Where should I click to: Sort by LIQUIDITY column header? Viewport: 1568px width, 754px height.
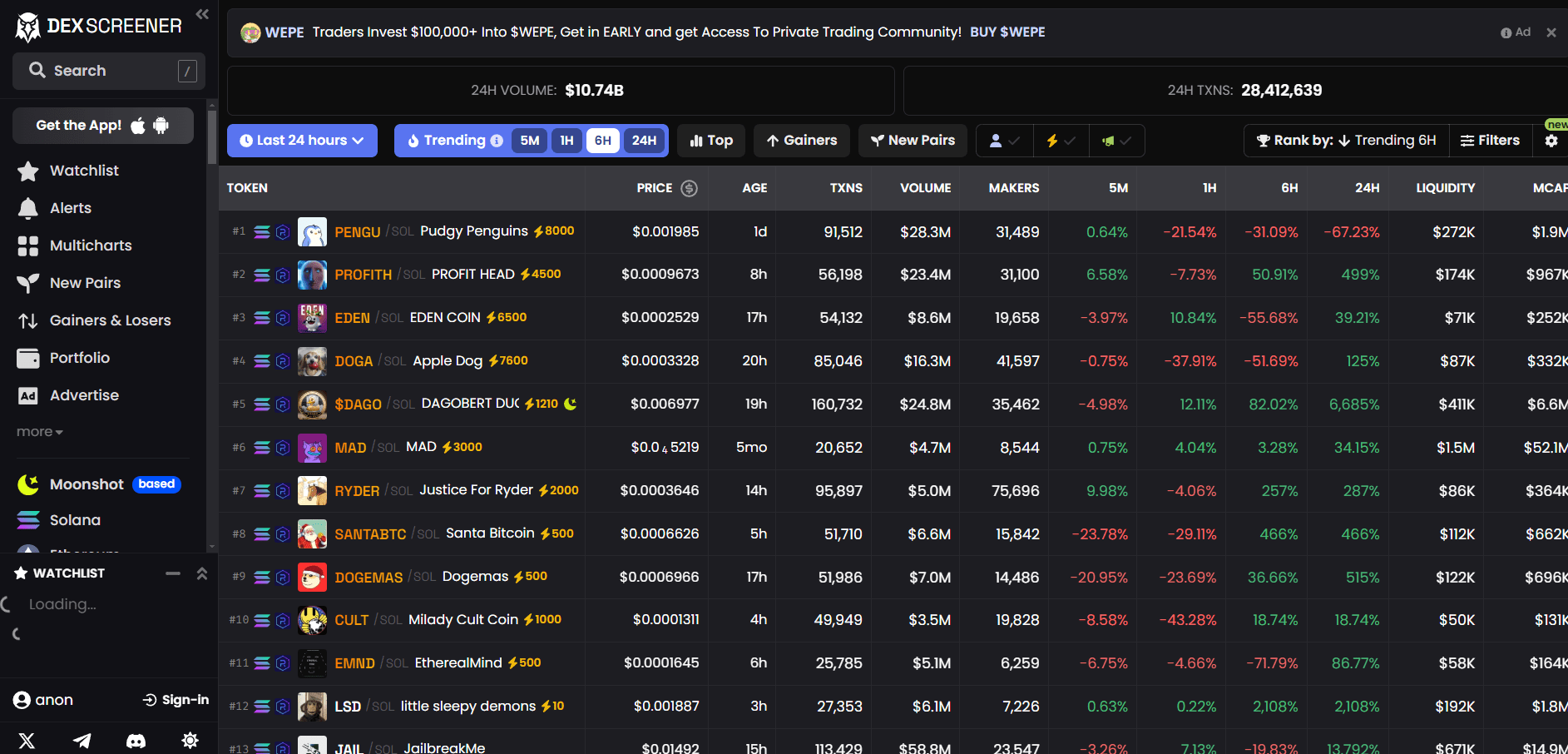coord(1445,188)
